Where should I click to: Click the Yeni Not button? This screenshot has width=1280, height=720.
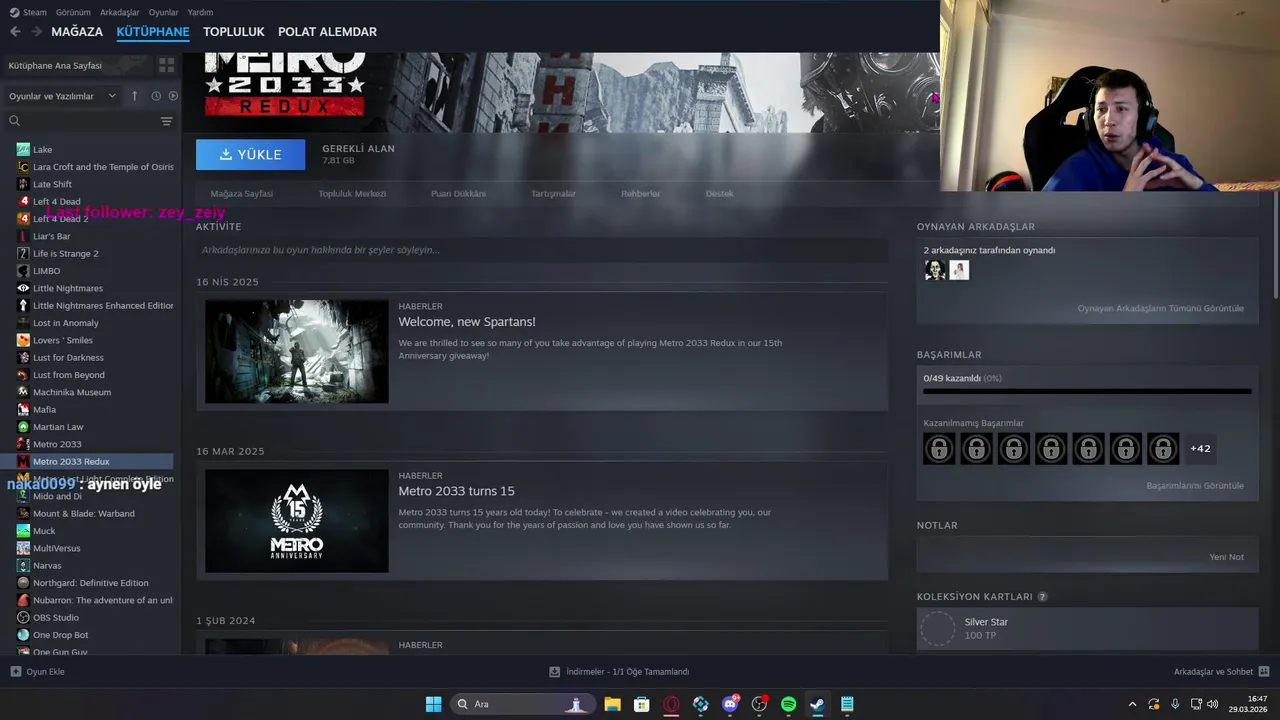tap(1226, 557)
